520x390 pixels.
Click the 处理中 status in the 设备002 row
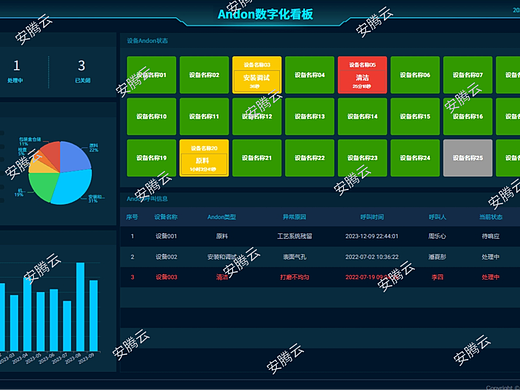click(491, 257)
